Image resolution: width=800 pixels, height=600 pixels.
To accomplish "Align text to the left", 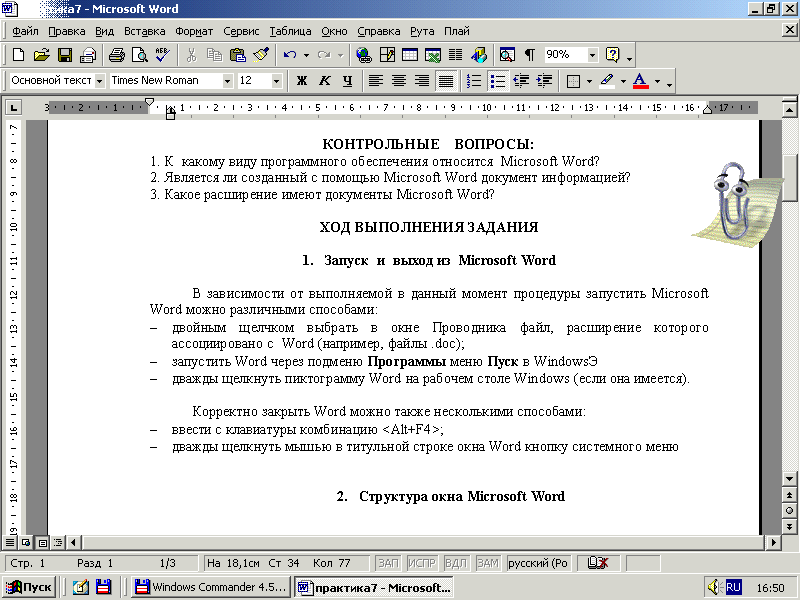I will pos(376,81).
